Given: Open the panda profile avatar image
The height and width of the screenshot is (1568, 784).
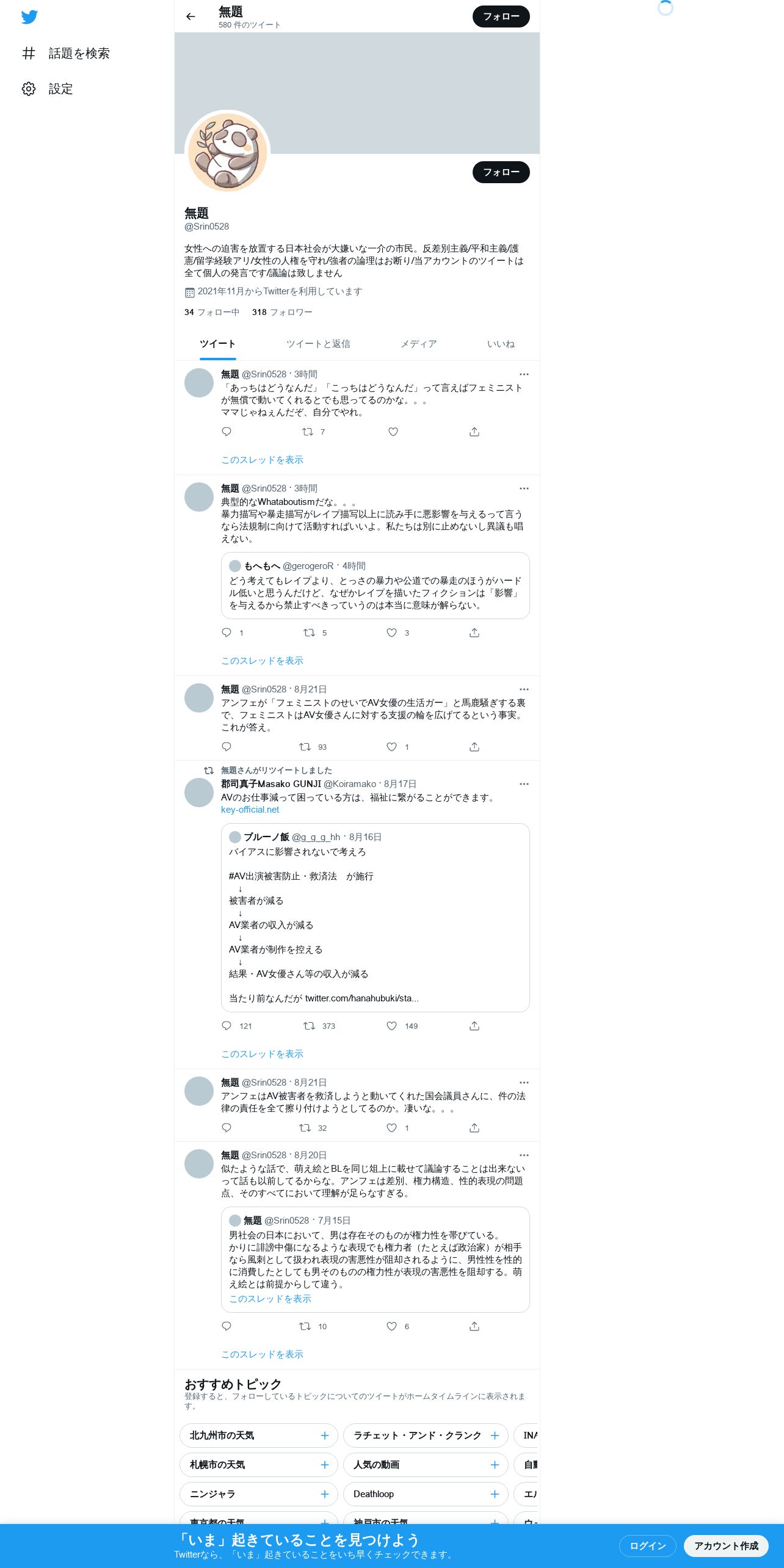Looking at the screenshot, I should (x=228, y=152).
